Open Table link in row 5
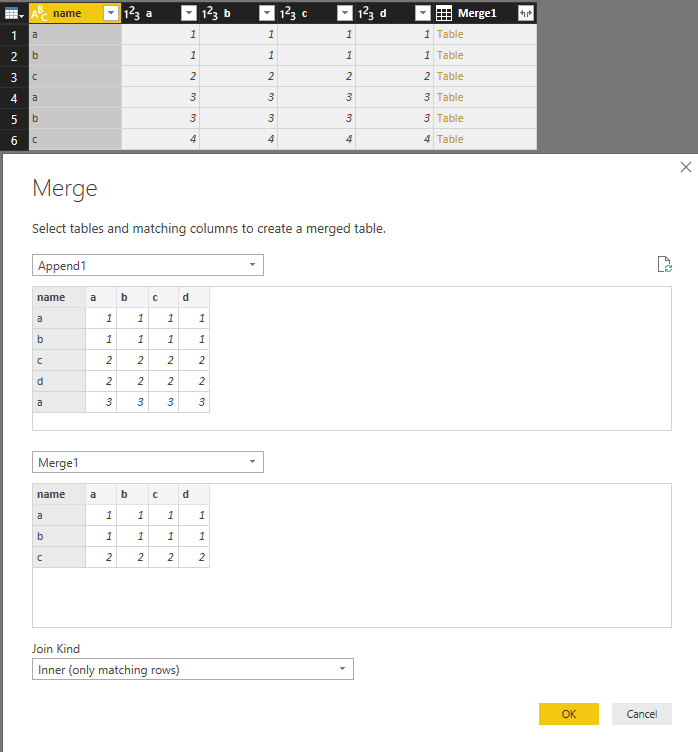The image size is (698, 752). coord(450,118)
